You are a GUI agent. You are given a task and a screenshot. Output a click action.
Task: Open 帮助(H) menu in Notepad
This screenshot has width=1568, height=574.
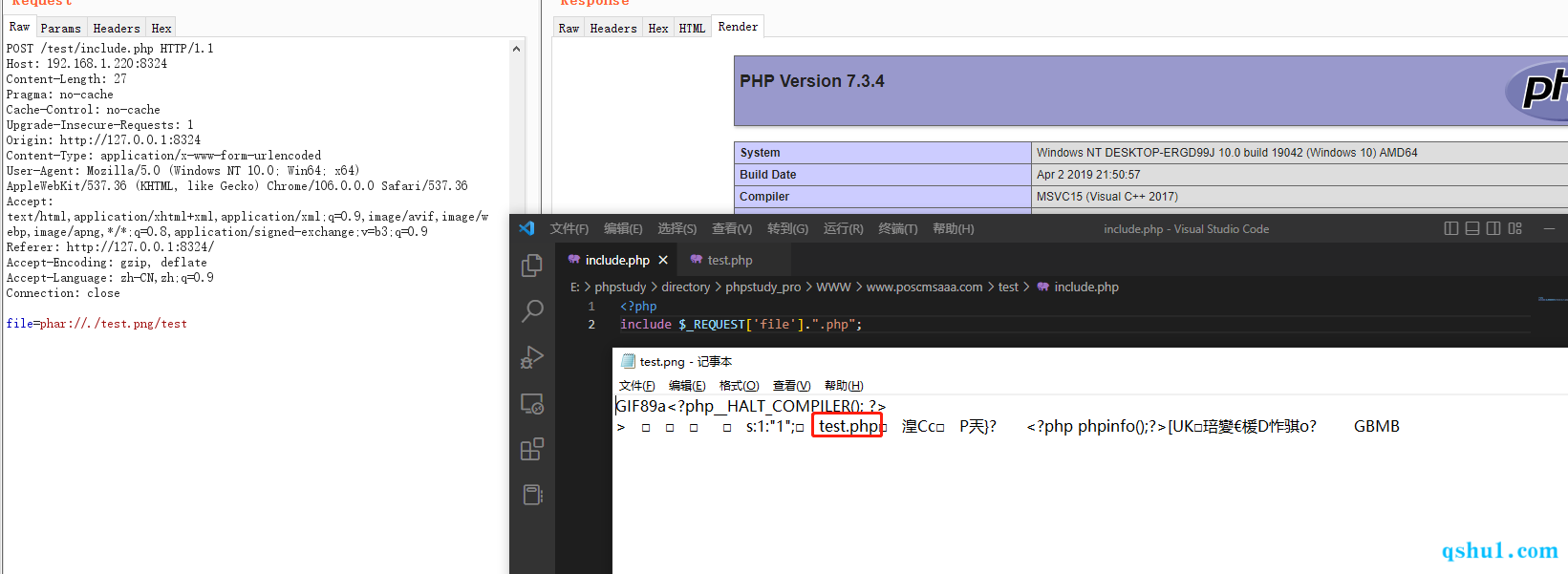point(844,385)
